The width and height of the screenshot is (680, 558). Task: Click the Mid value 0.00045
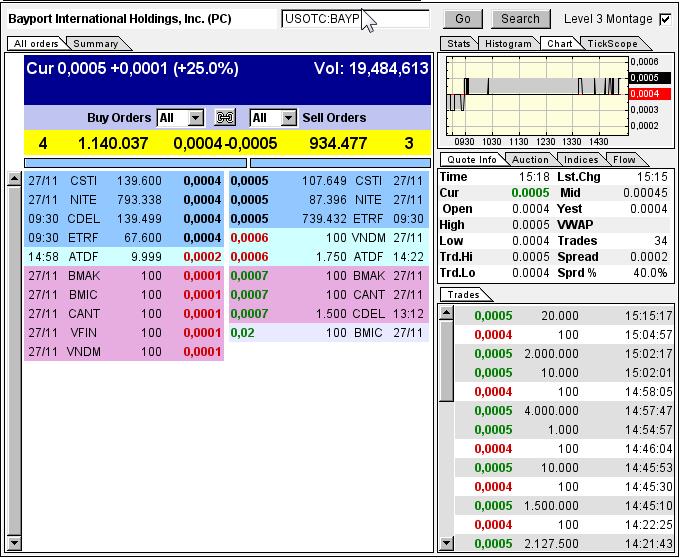pos(645,193)
